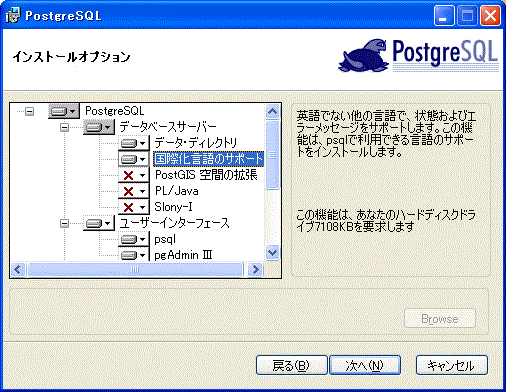The height and width of the screenshot is (392, 506).
Task: Click the vertical scrollbar thumb in feature tree
Action: click(273, 155)
